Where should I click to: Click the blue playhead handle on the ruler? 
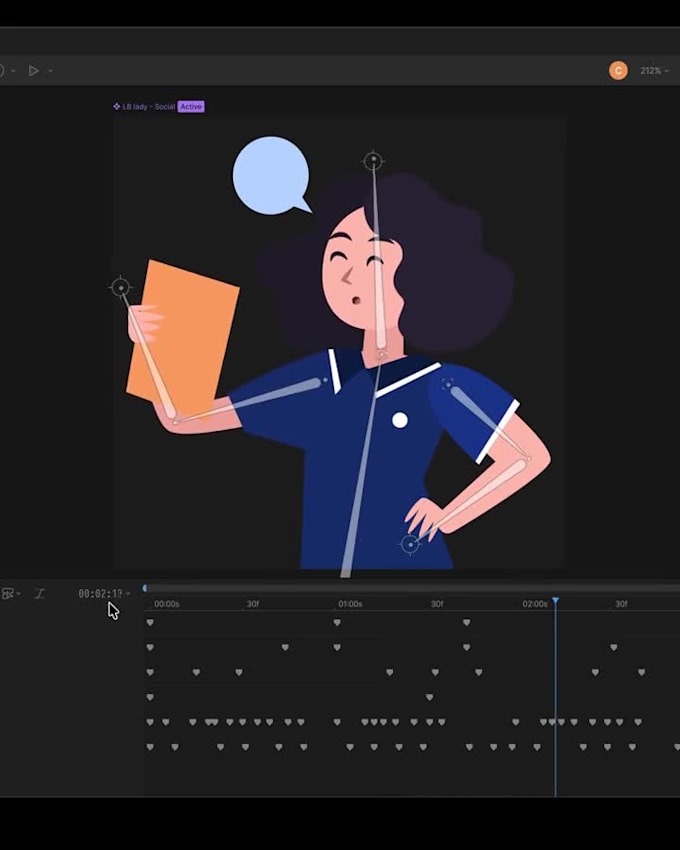point(555,601)
